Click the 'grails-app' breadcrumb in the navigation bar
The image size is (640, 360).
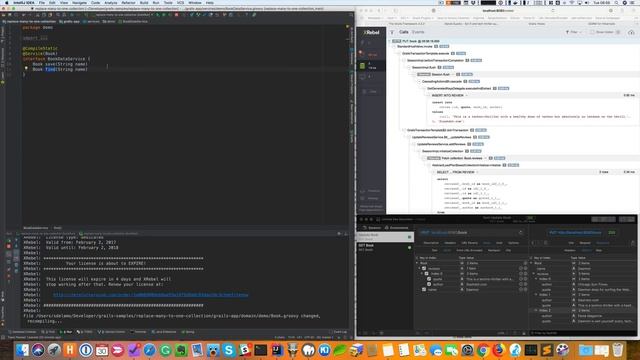pyautogui.click(x=69, y=22)
